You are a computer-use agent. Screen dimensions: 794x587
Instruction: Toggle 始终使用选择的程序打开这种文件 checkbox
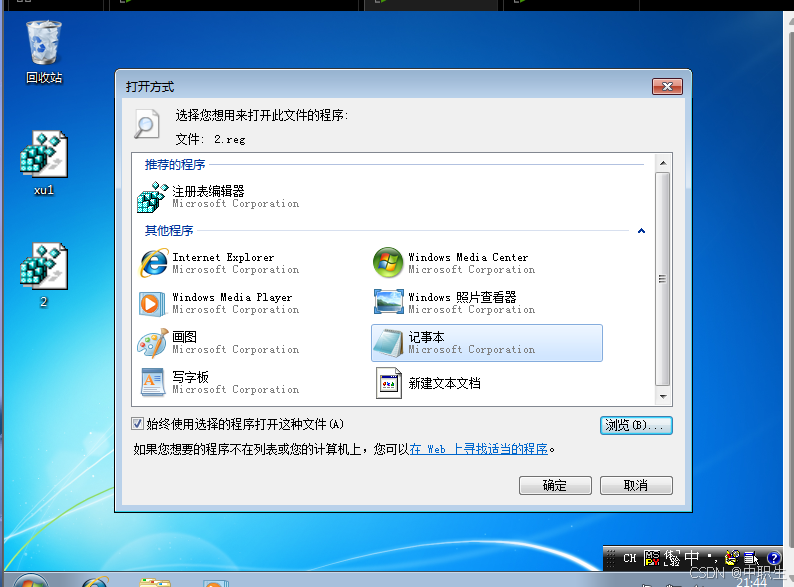(x=137, y=423)
